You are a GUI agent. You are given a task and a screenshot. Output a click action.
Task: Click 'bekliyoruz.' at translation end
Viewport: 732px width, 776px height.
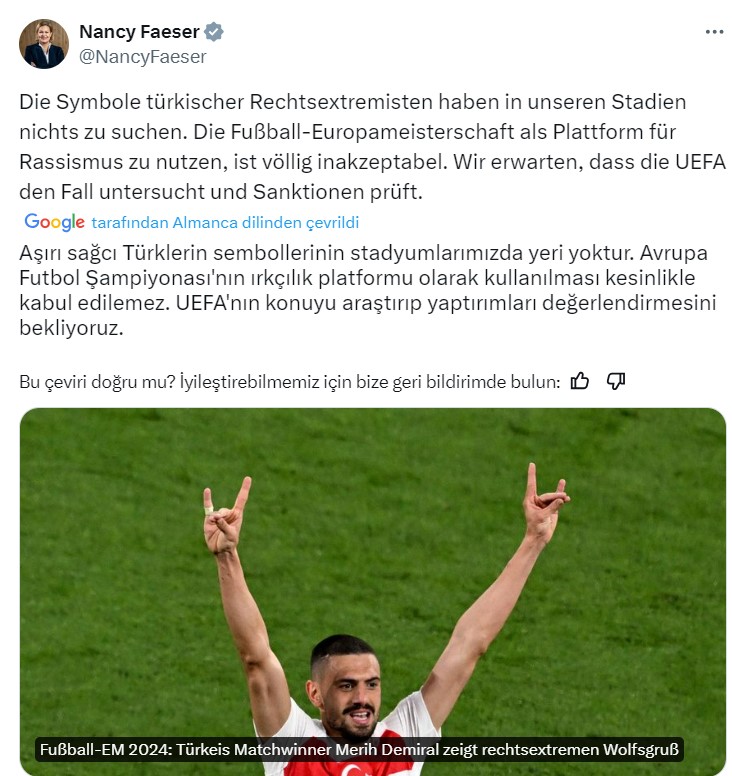tap(71, 328)
